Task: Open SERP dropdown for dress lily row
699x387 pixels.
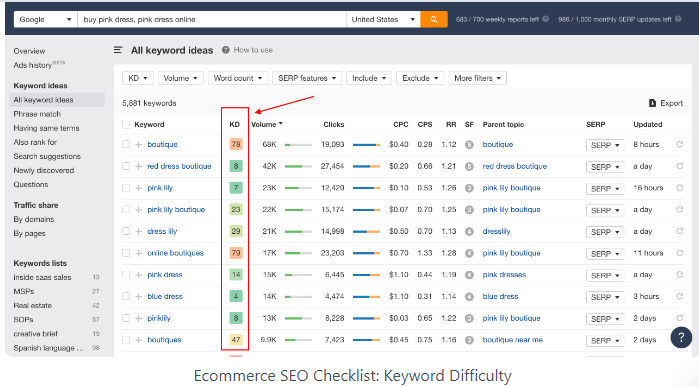Action: tap(605, 232)
